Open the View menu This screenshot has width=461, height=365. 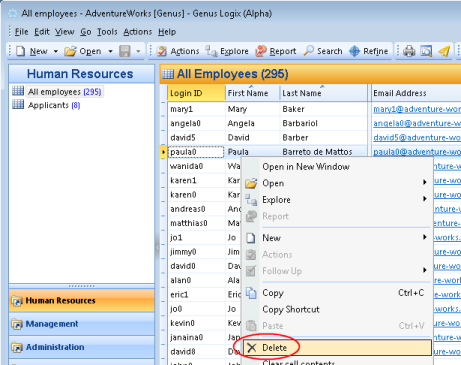click(x=65, y=32)
